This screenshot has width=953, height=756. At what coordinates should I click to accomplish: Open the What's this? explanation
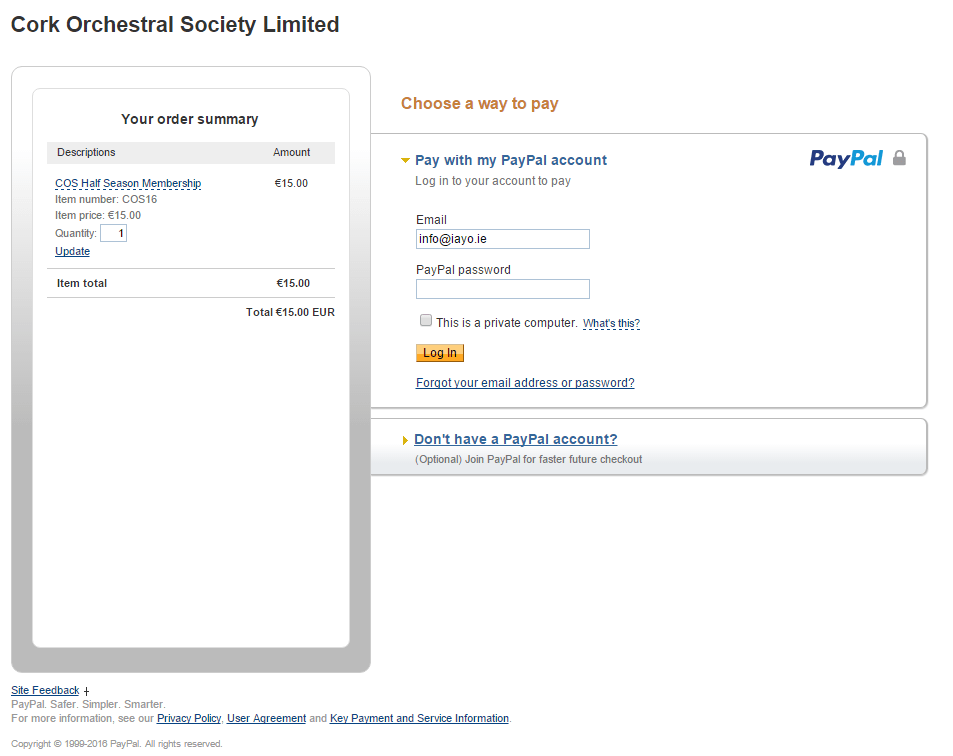point(610,323)
